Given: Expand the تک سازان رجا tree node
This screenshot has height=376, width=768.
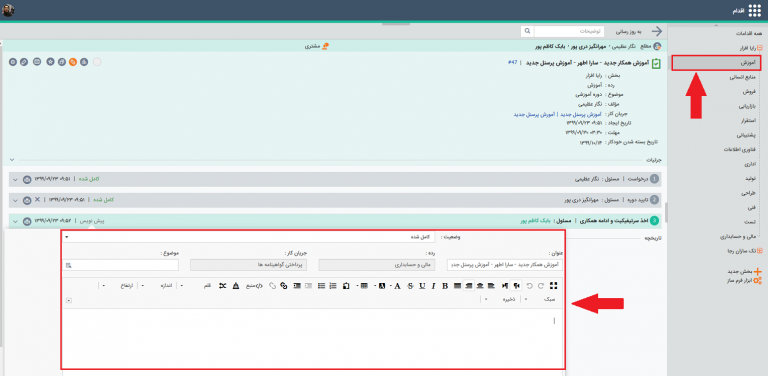Looking at the screenshot, I should tap(760, 251).
